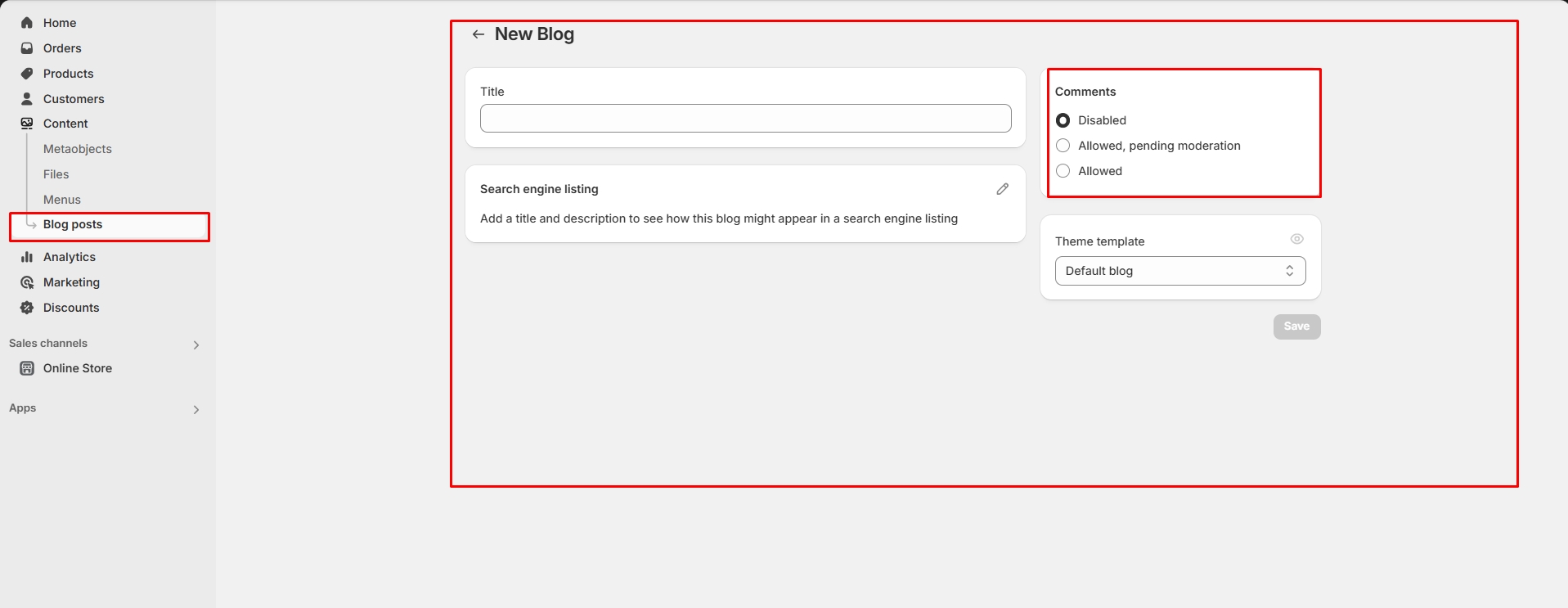Click the Customers person icon
This screenshot has height=608, width=1568.
(27, 99)
